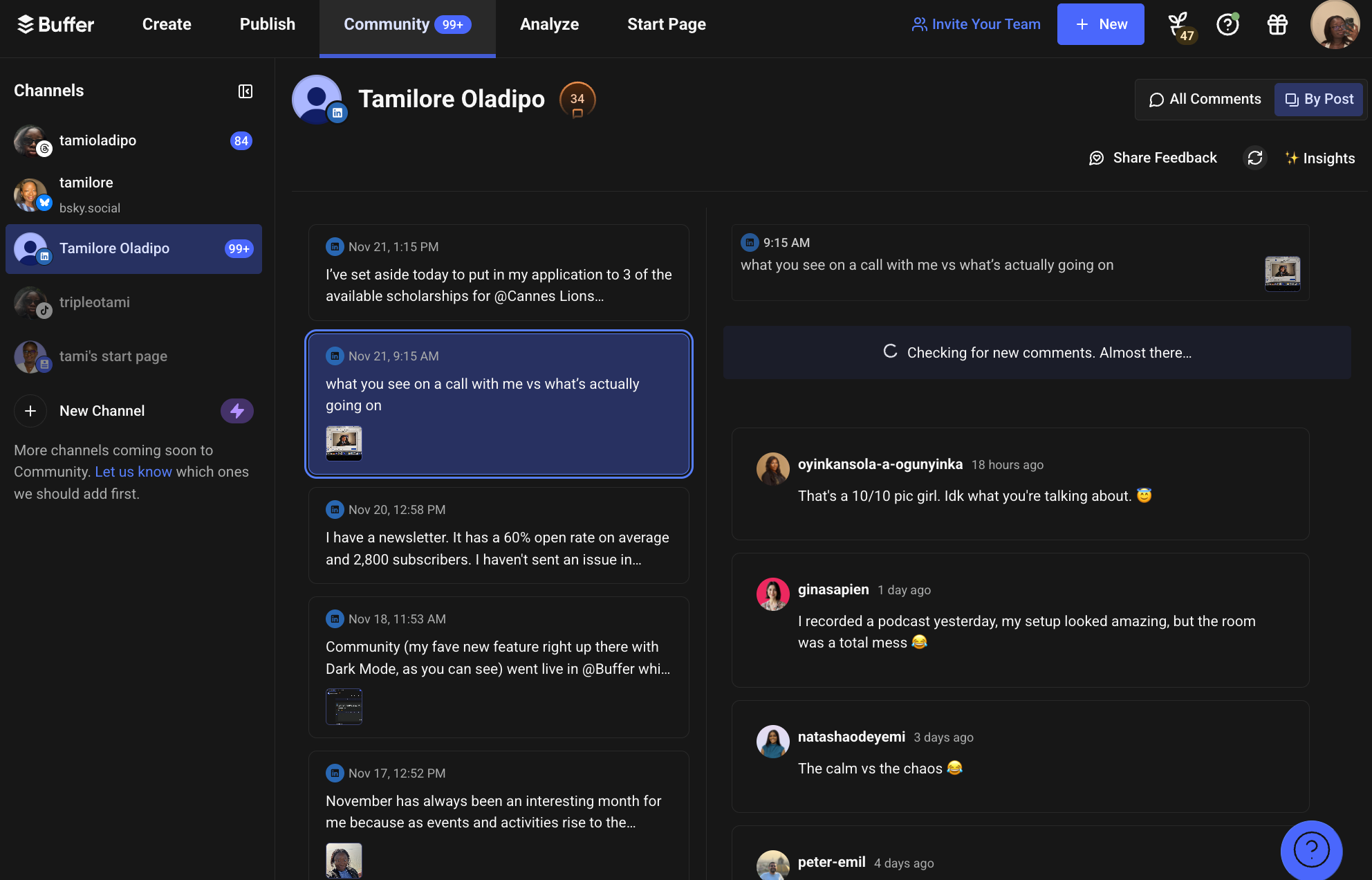Select the tripleotami channel

pyautogui.click(x=95, y=302)
